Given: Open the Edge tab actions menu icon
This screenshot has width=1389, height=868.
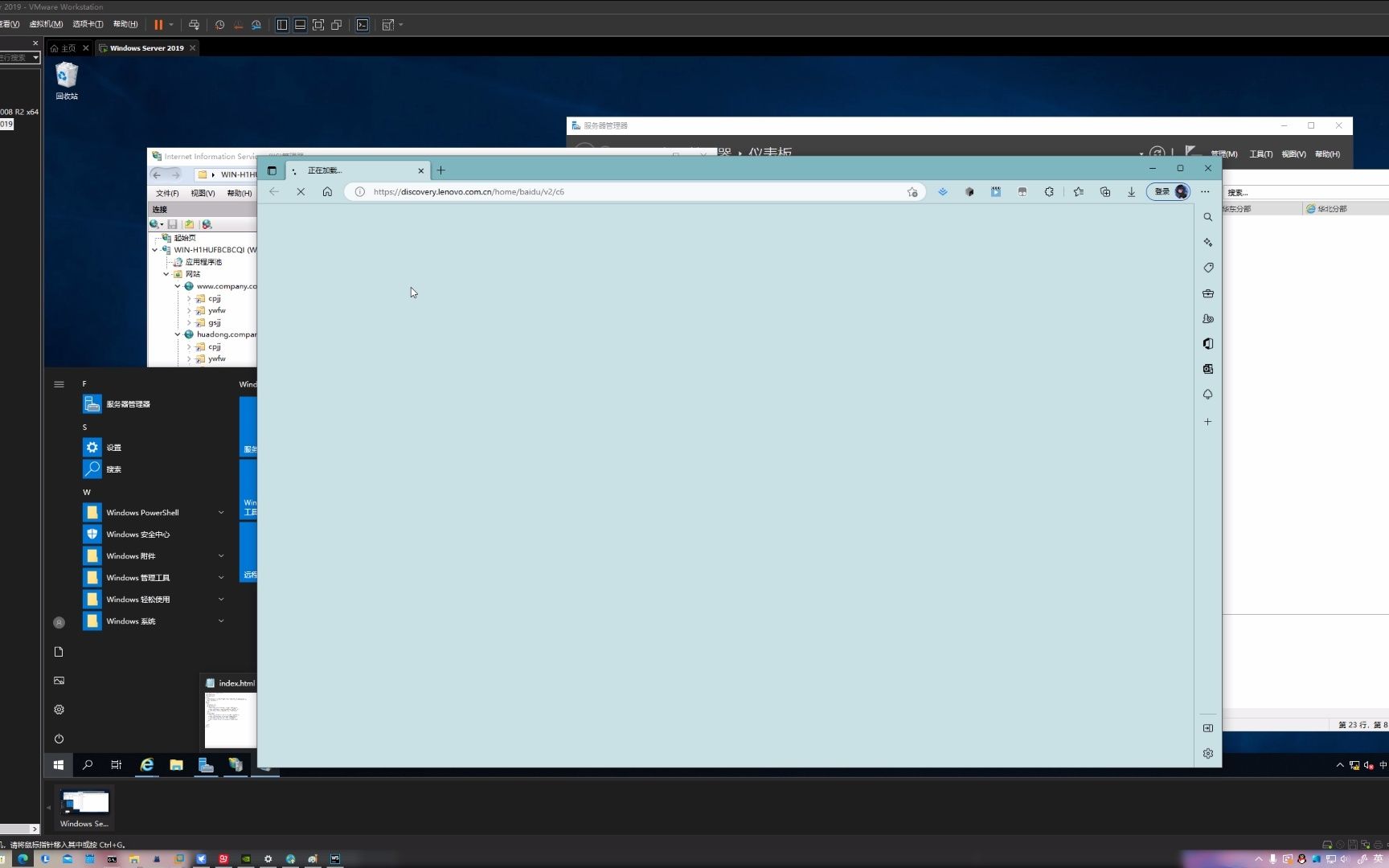Looking at the screenshot, I should [x=272, y=170].
